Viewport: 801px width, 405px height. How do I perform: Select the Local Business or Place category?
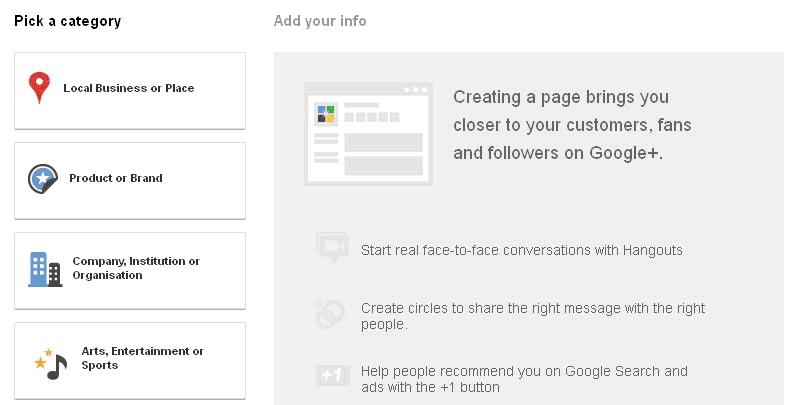tap(130, 91)
